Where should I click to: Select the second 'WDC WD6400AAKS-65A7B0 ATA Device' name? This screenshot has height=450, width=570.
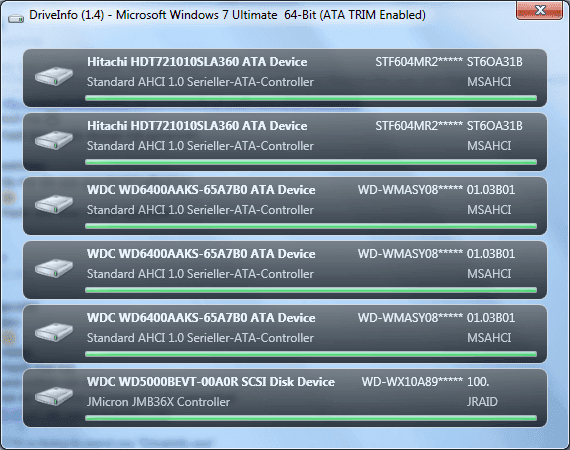pos(201,254)
